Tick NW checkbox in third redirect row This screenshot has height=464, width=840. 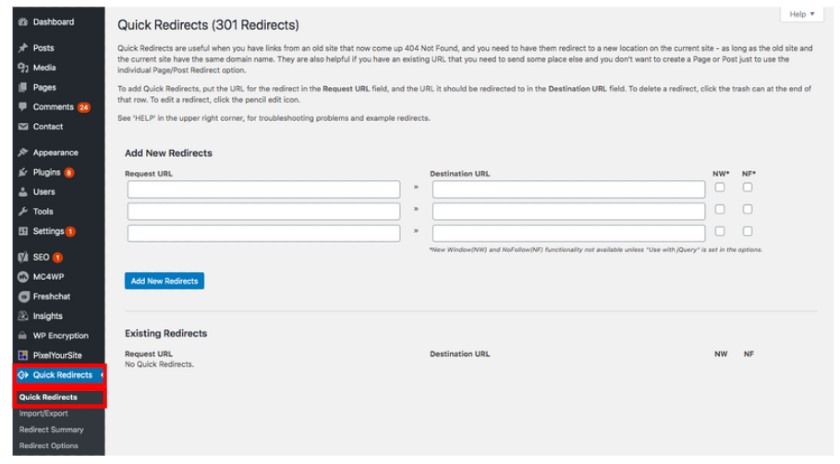tap(719, 231)
